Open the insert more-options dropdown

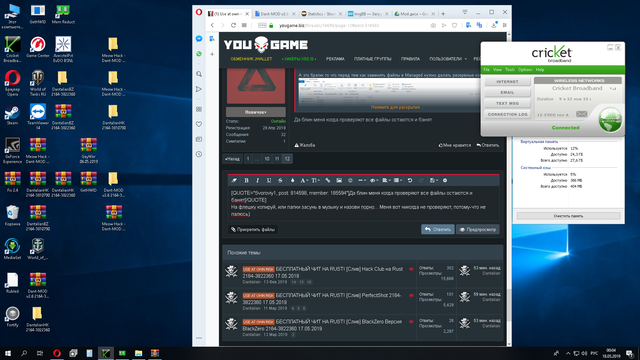point(362,180)
